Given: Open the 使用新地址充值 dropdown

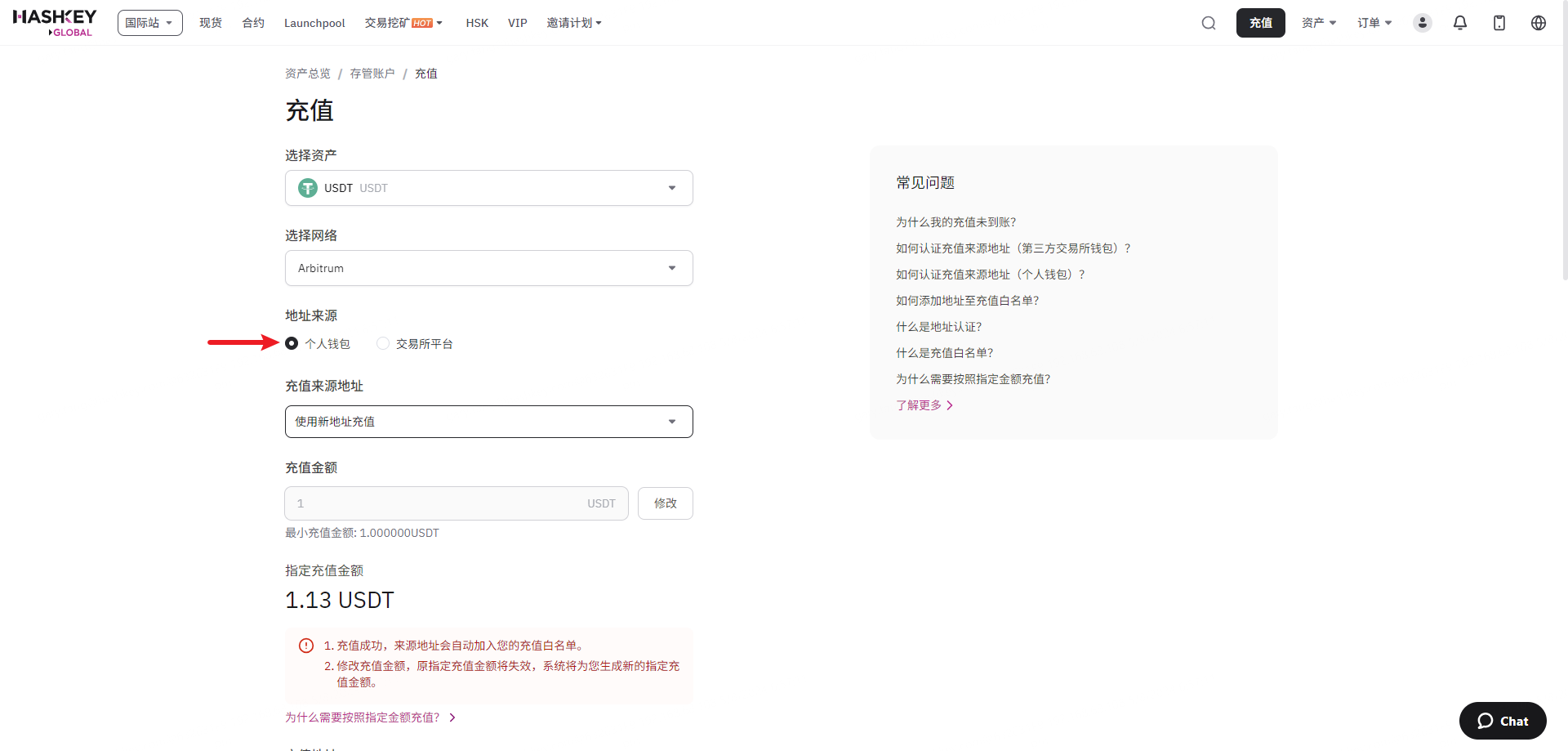Looking at the screenshot, I should click(489, 422).
